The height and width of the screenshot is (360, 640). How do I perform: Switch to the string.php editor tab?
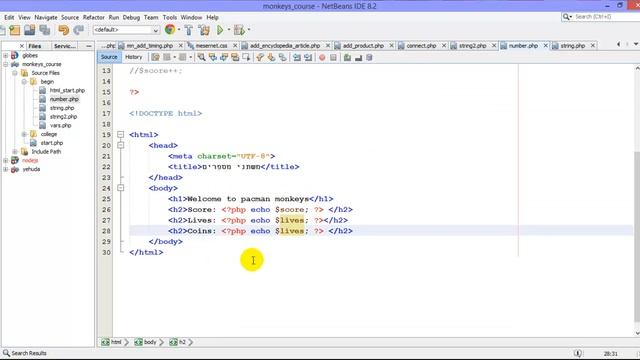tap(572, 46)
